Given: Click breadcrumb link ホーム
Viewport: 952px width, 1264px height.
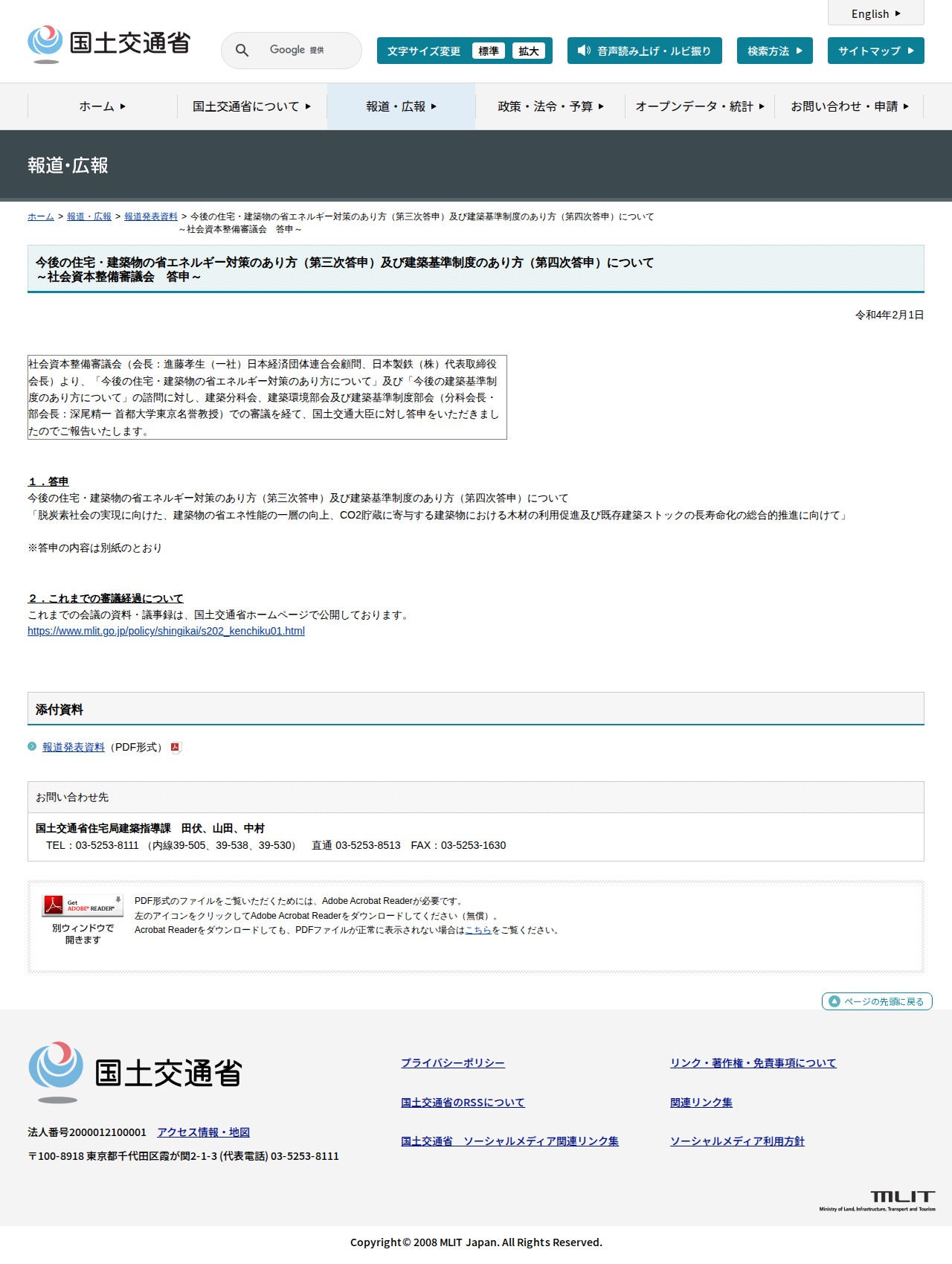Looking at the screenshot, I should click(x=41, y=216).
